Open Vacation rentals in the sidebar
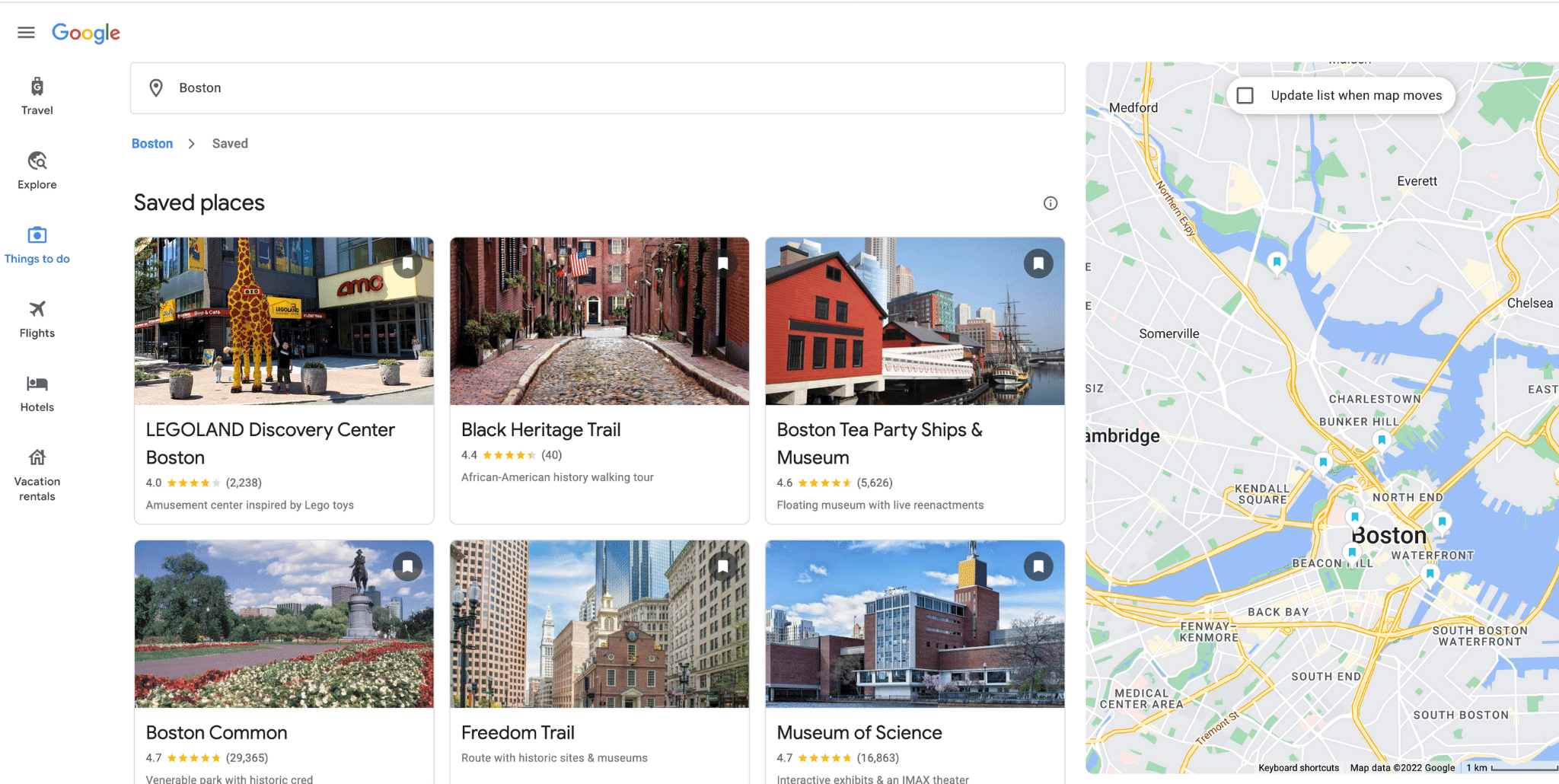The image size is (1559, 784). point(37,475)
